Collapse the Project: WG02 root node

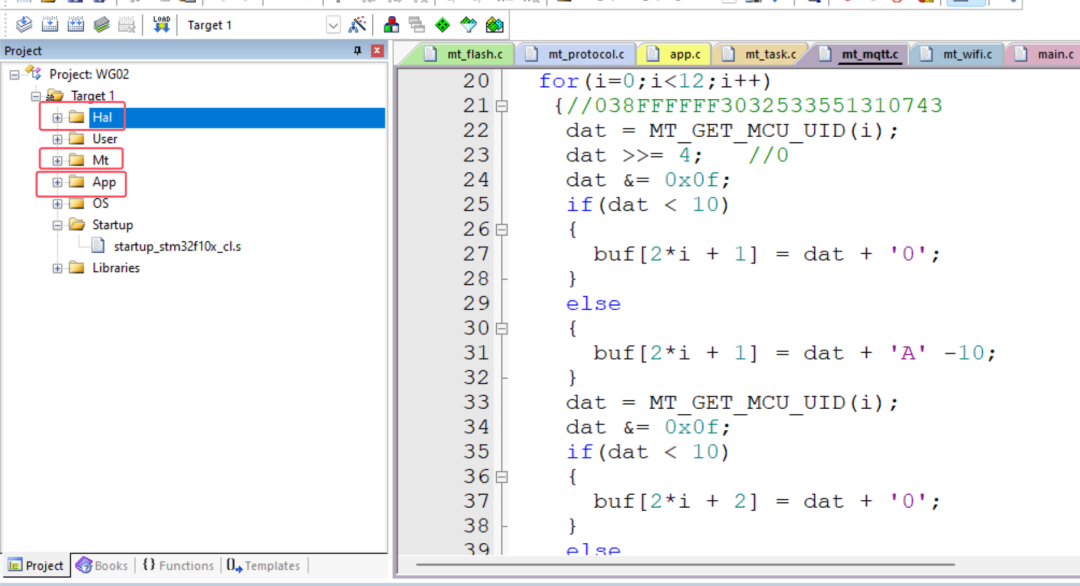click(x=14, y=74)
